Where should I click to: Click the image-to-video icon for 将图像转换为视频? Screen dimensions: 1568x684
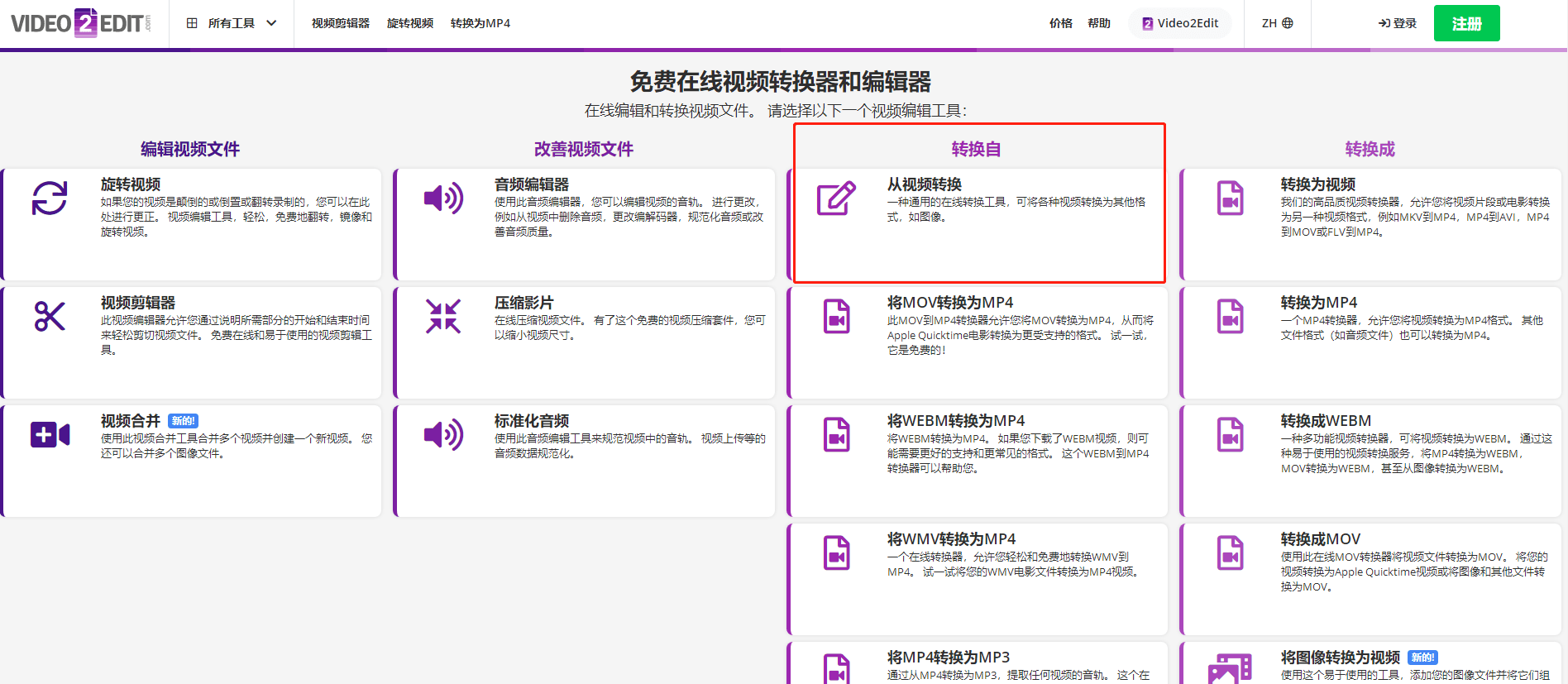1230,669
